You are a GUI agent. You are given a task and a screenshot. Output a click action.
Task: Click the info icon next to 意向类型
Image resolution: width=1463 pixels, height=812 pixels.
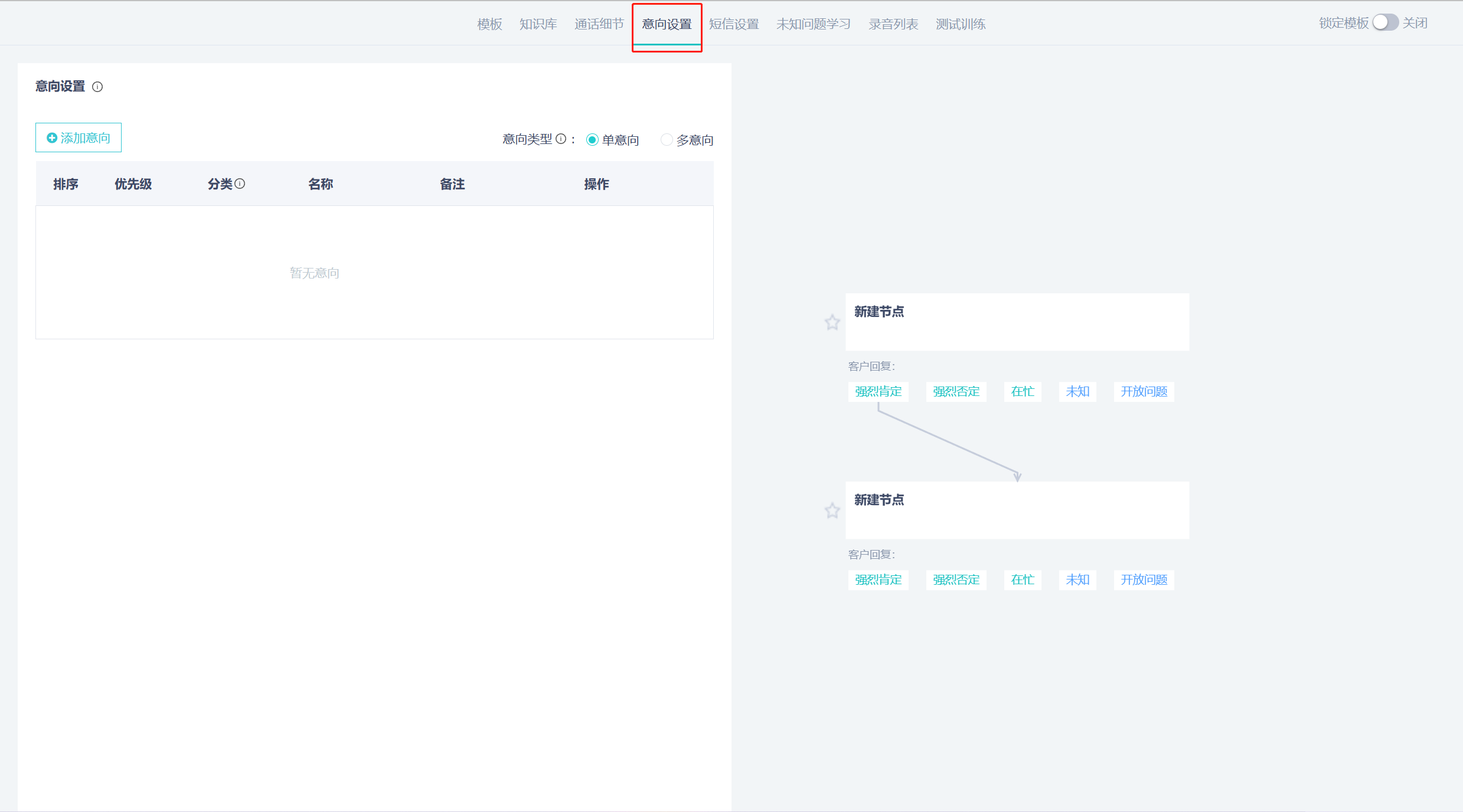tap(561, 139)
